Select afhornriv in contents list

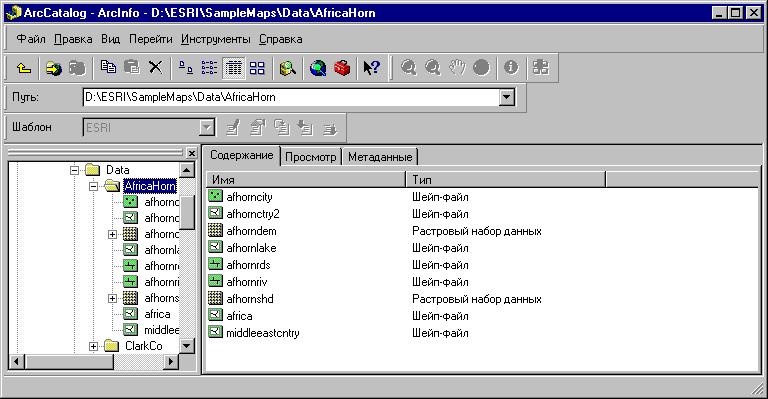[x=246, y=282]
